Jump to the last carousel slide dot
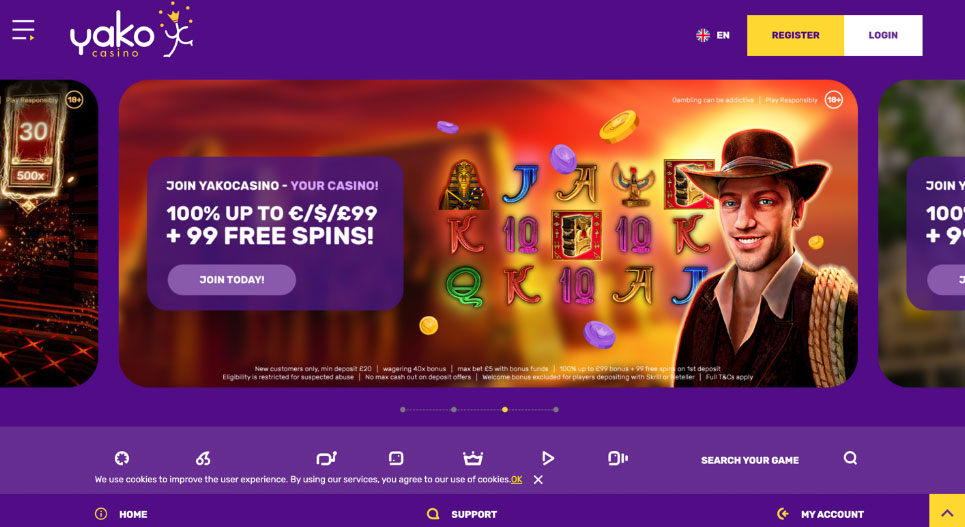Viewport: 965px width, 527px height. [x=556, y=409]
